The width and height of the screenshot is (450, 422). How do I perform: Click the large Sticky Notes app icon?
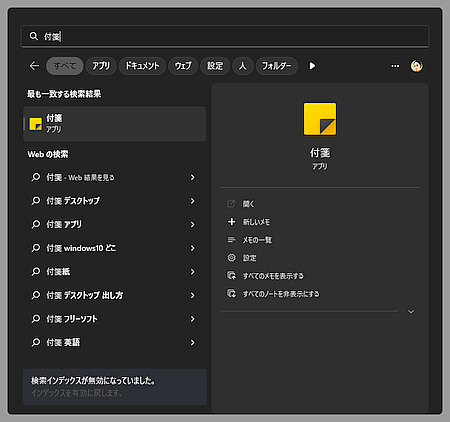[x=320, y=119]
